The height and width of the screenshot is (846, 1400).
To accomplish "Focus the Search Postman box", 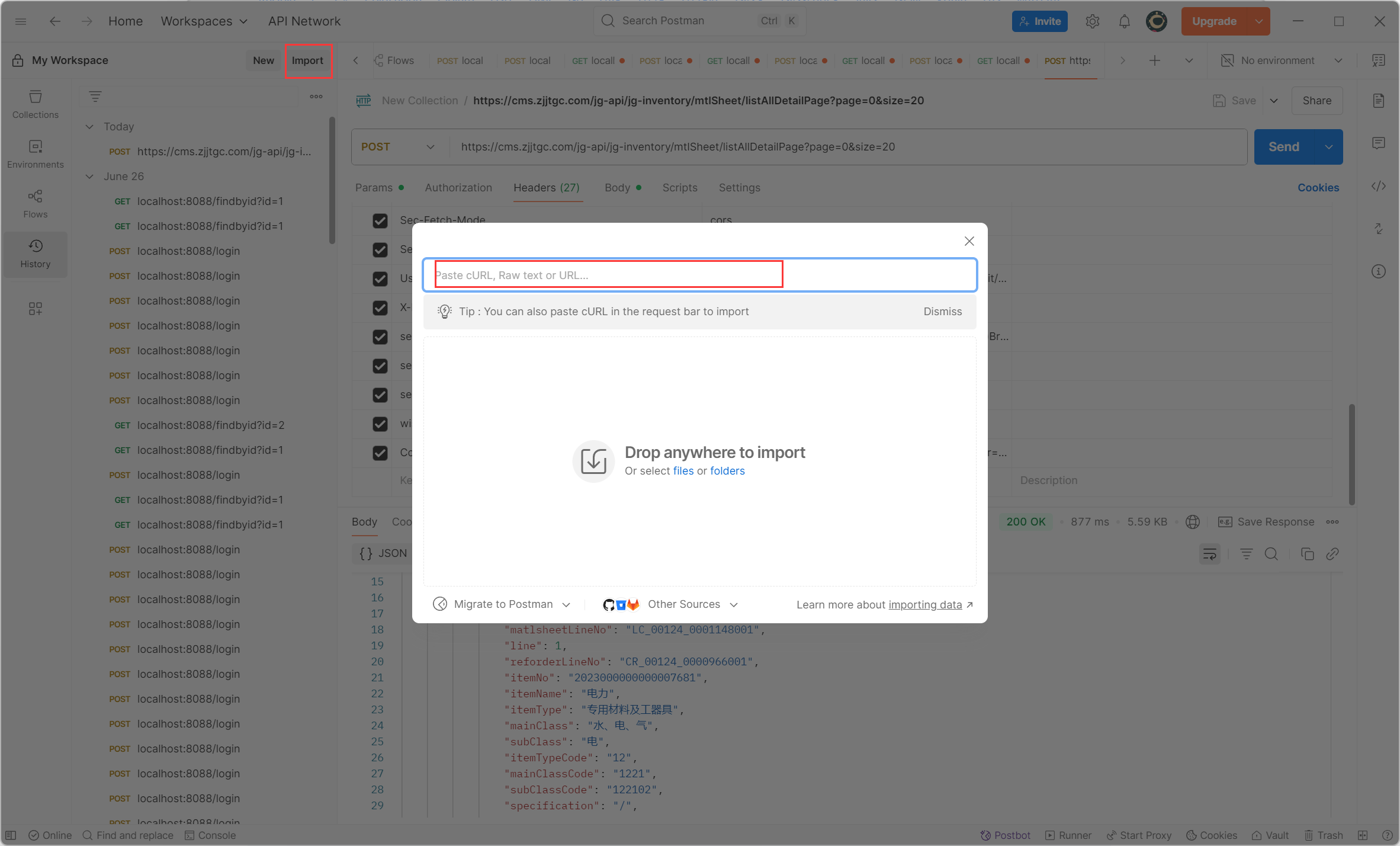I will tap(700, 21).
